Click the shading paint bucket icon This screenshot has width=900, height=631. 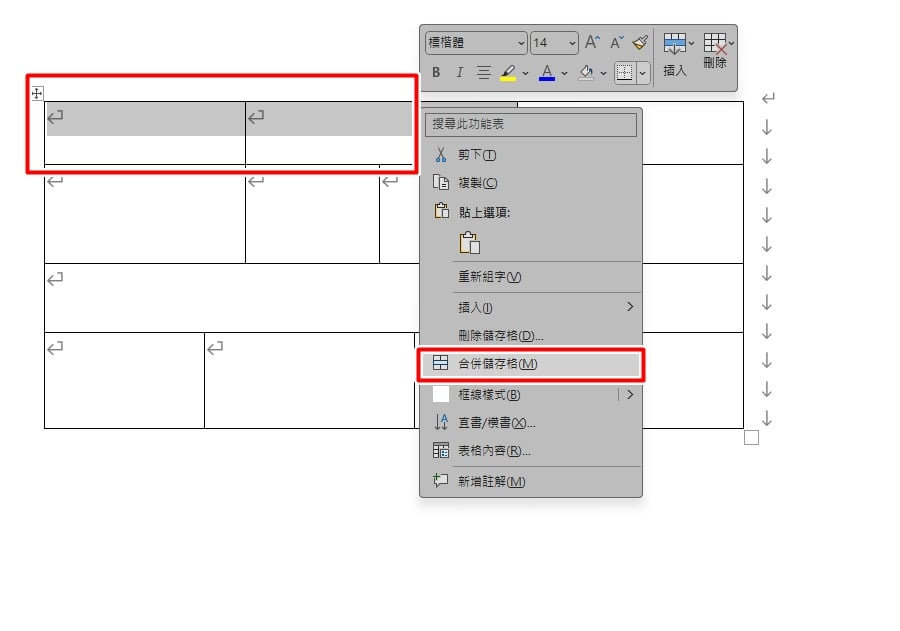(x=586, y=73)
